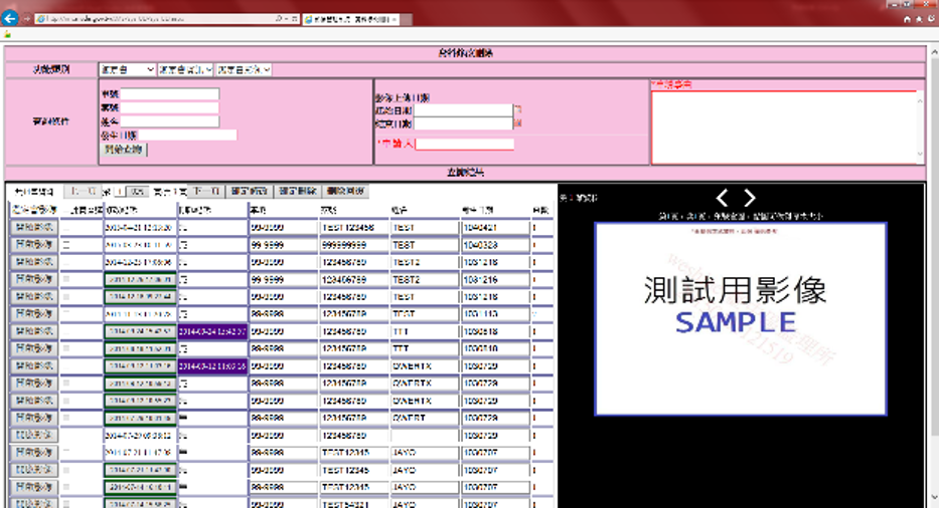Open the first function-category dropdown

click(127, 70)
